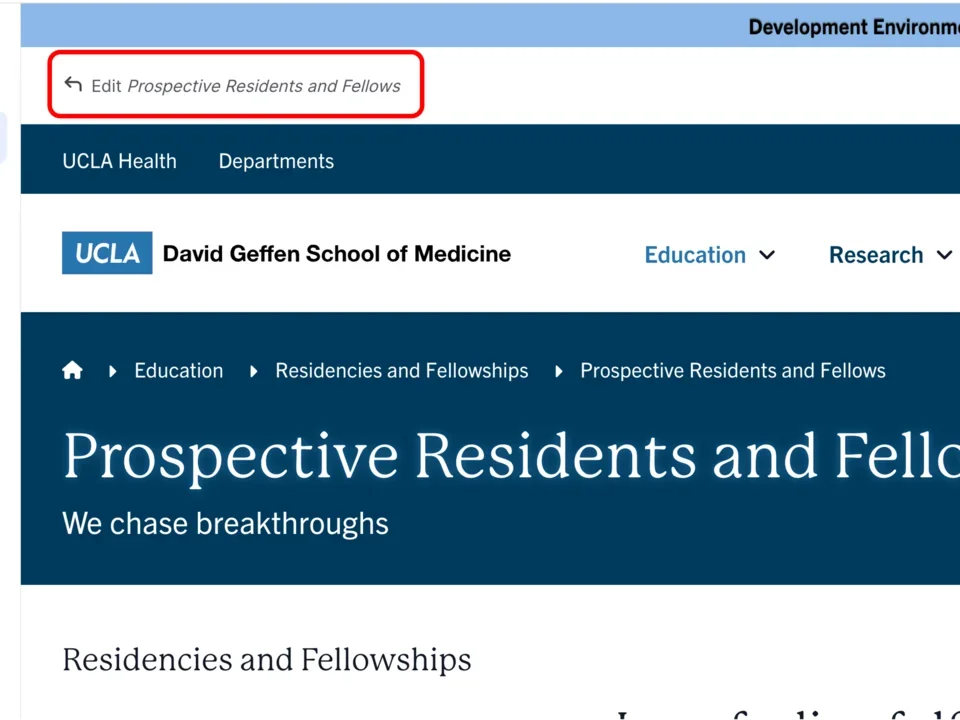Click the down arrow beside Education

click(767, 255)
